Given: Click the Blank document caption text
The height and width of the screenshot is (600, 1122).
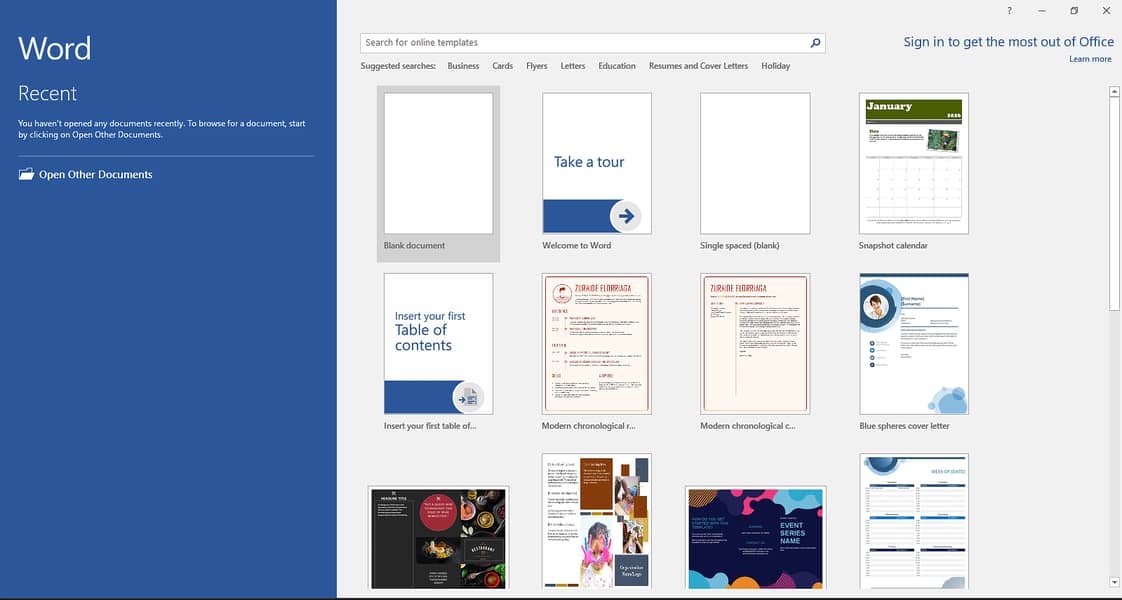Looking at the screenshot, I should (x=414, y=245).
